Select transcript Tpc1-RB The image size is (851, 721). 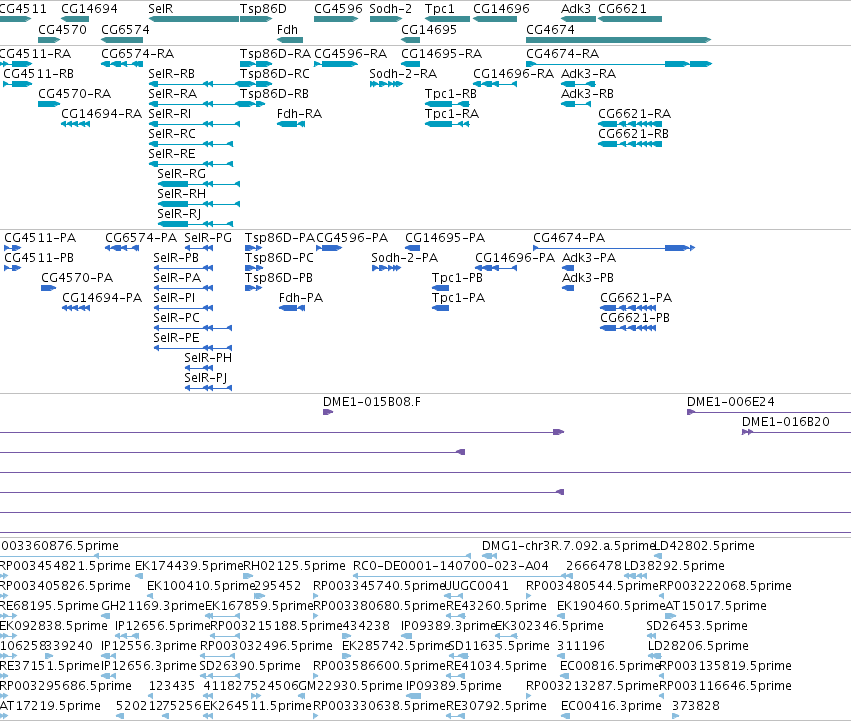pyautogui.click(x=447, y=104)
